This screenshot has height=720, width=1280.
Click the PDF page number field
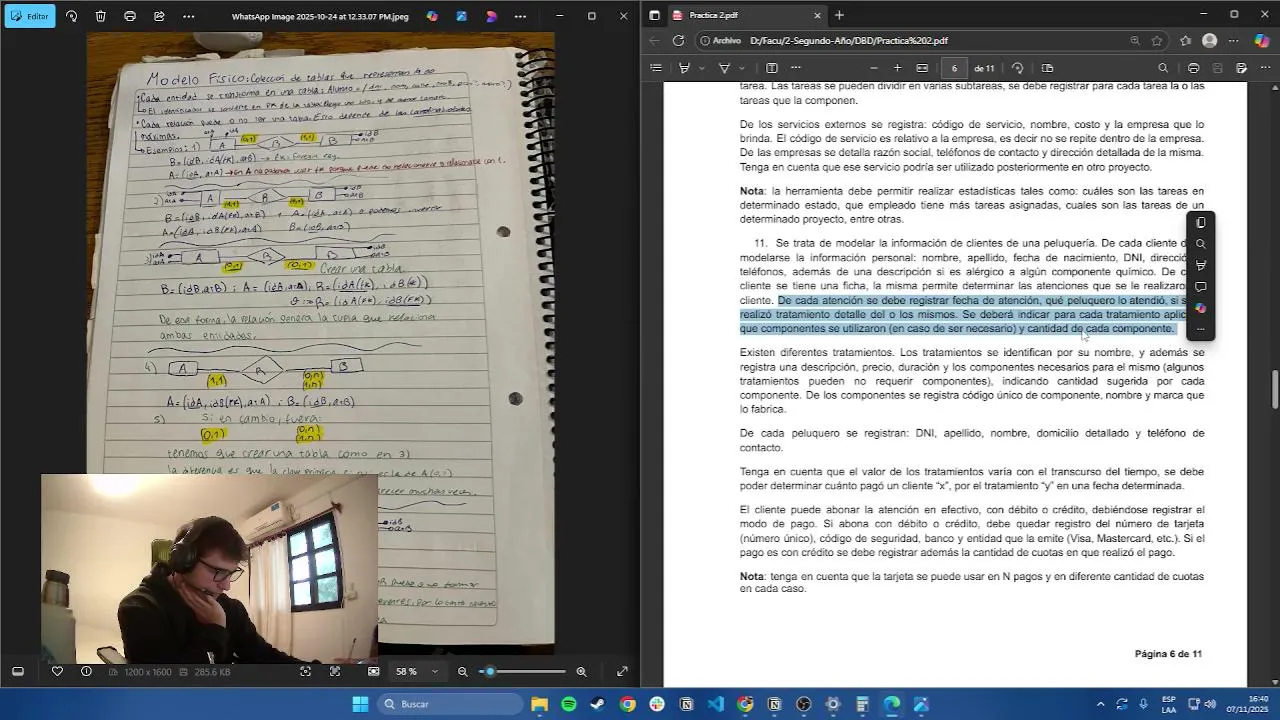click(954, 68)
